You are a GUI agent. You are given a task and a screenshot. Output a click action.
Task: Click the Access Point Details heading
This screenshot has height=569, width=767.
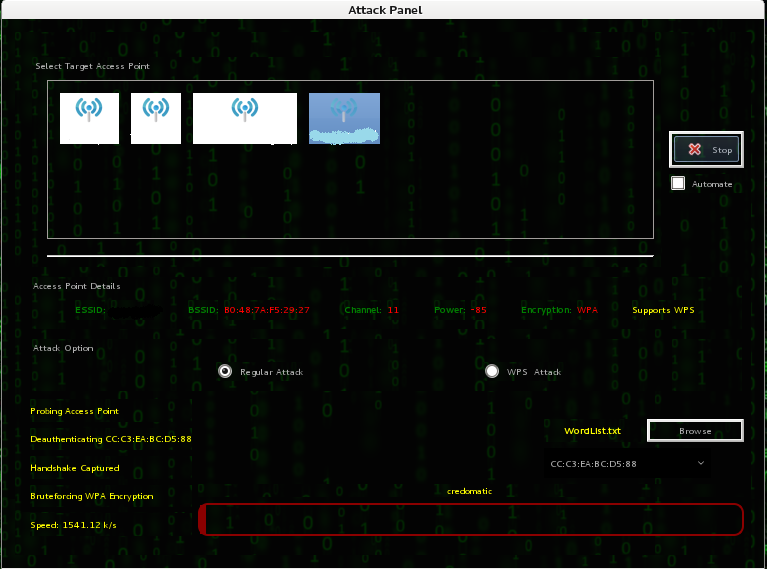76,286
